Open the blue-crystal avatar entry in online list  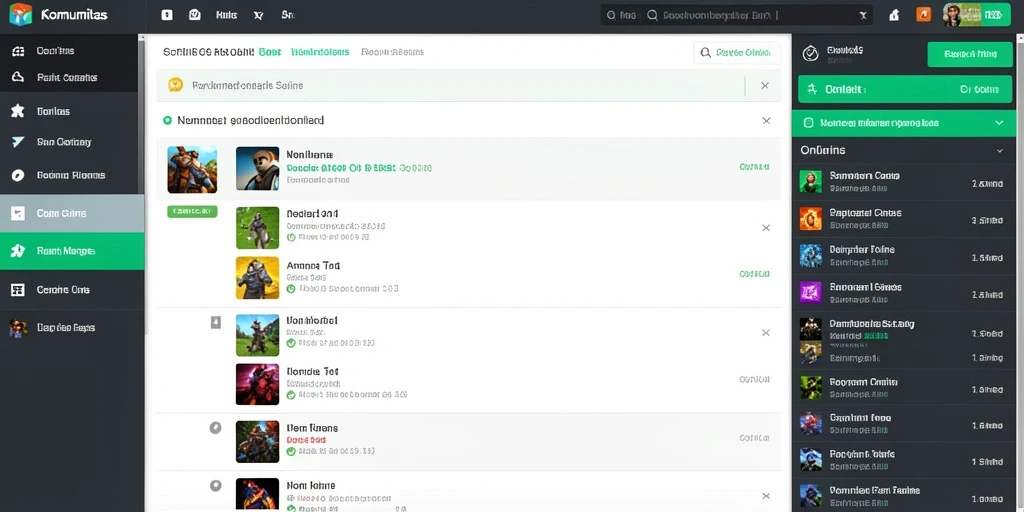[904, 255]
